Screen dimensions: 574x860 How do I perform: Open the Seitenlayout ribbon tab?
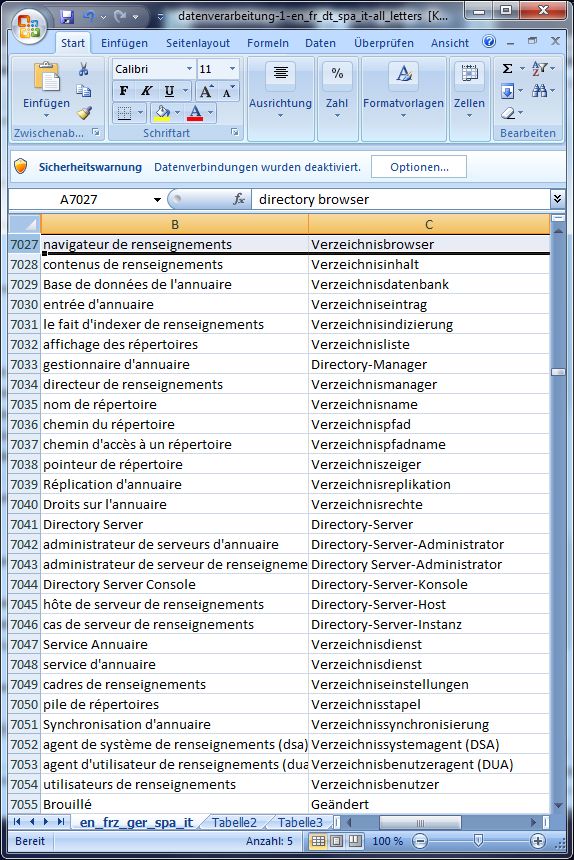coord(198,43)
